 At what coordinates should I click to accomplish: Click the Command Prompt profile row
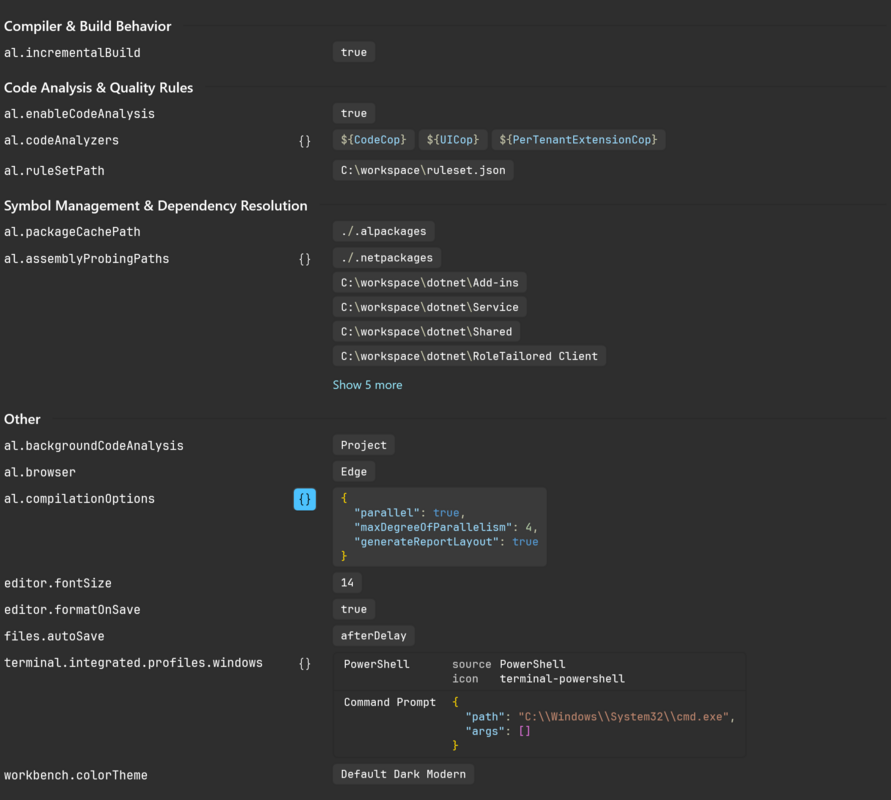(x=539, y=724)
